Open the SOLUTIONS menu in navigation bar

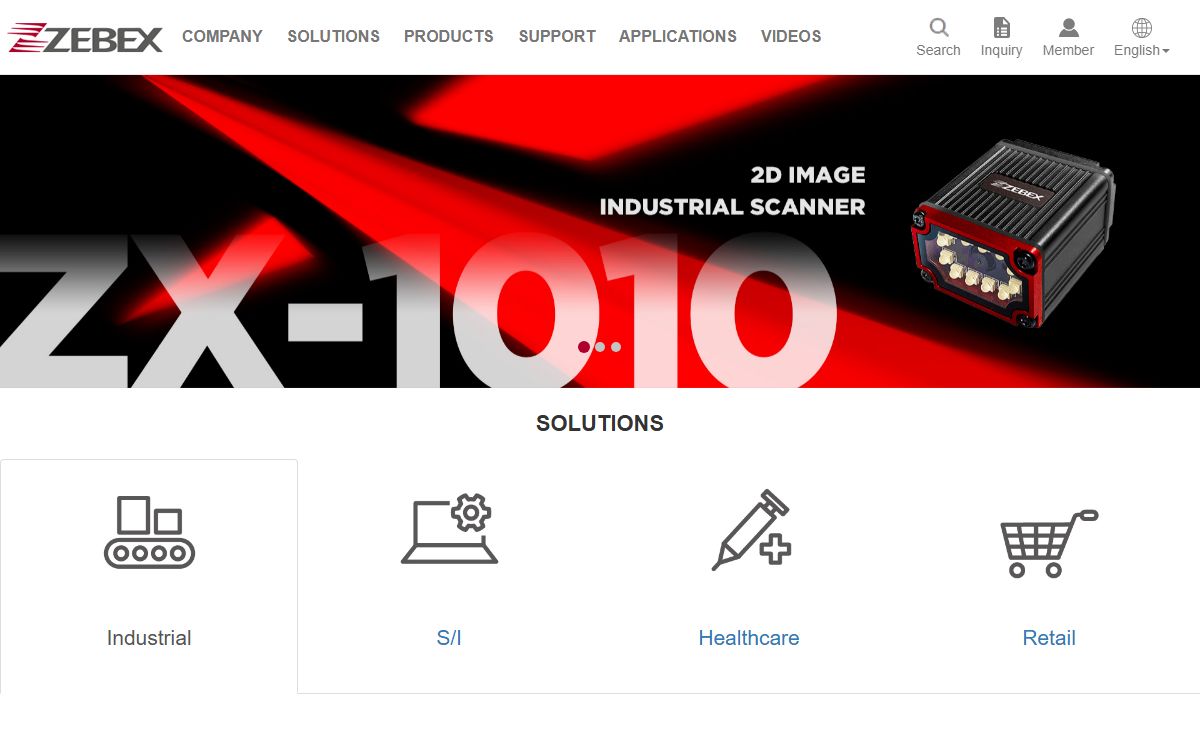333,36
